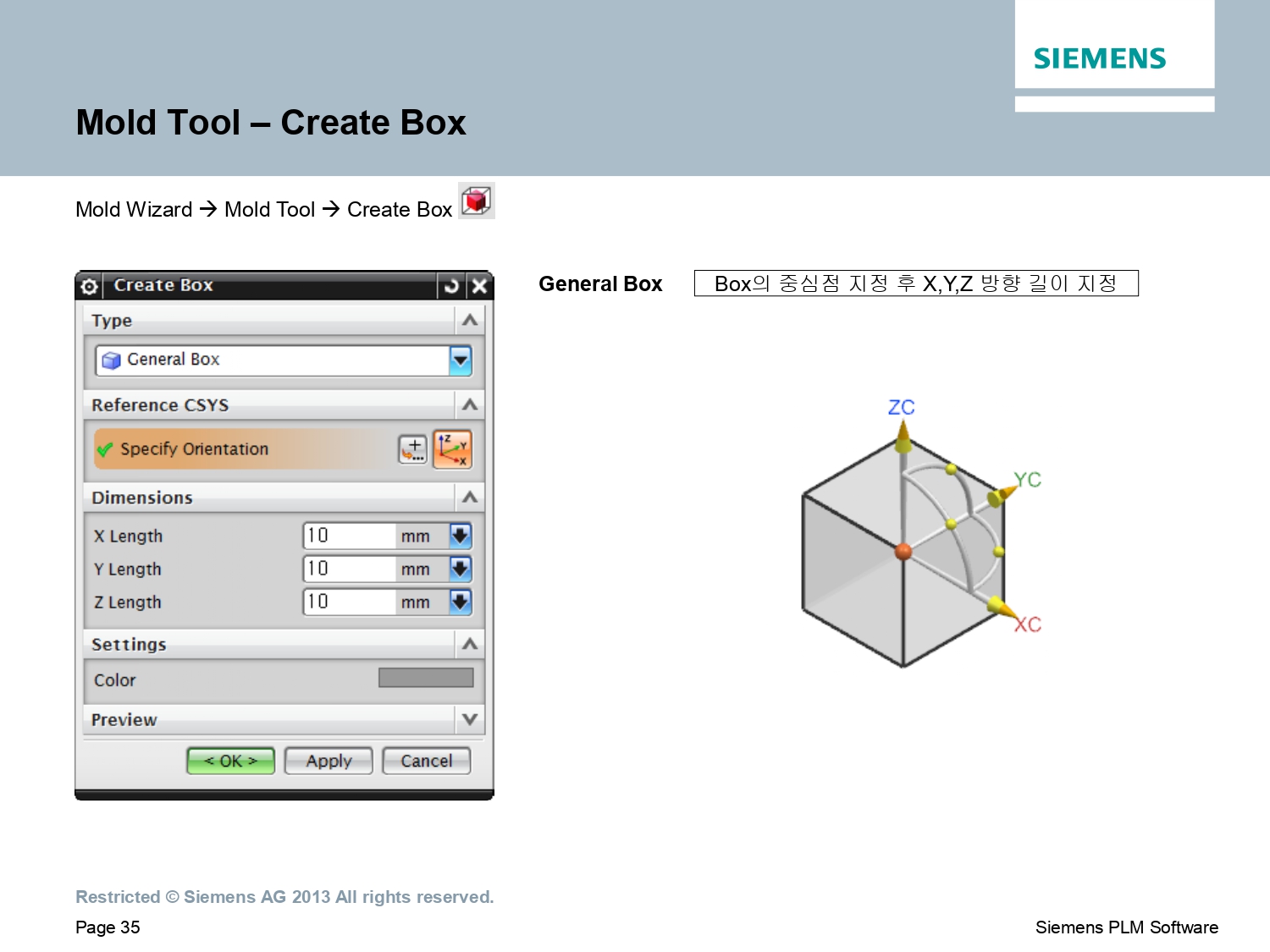The image size is (1270, 952).
Task: Edit the Y Length value field
Action: click(x=348, y=569)
